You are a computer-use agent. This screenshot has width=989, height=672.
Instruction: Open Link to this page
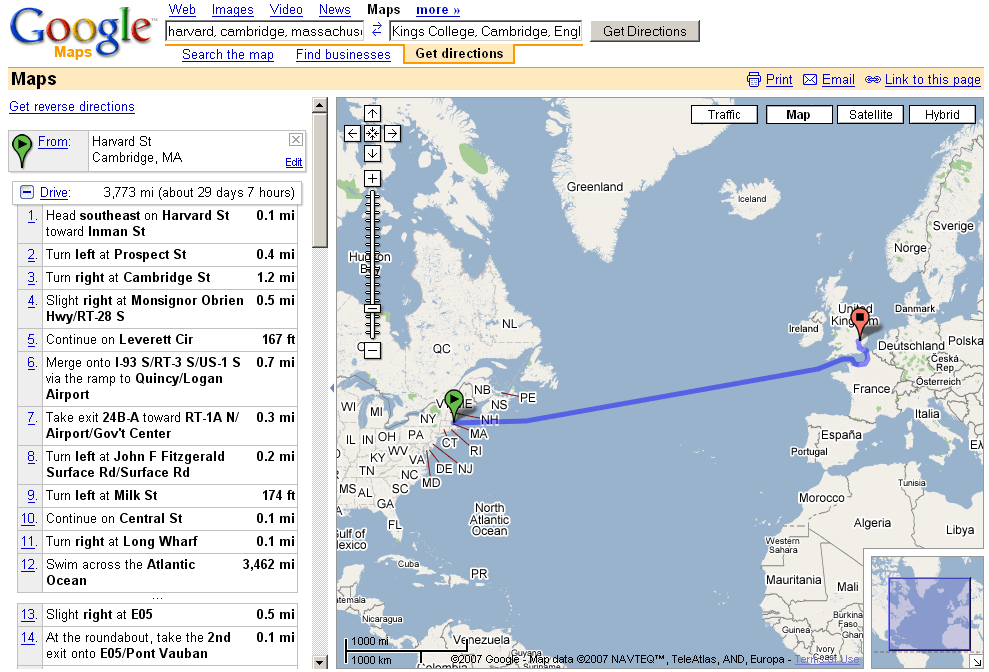point(932,80)
